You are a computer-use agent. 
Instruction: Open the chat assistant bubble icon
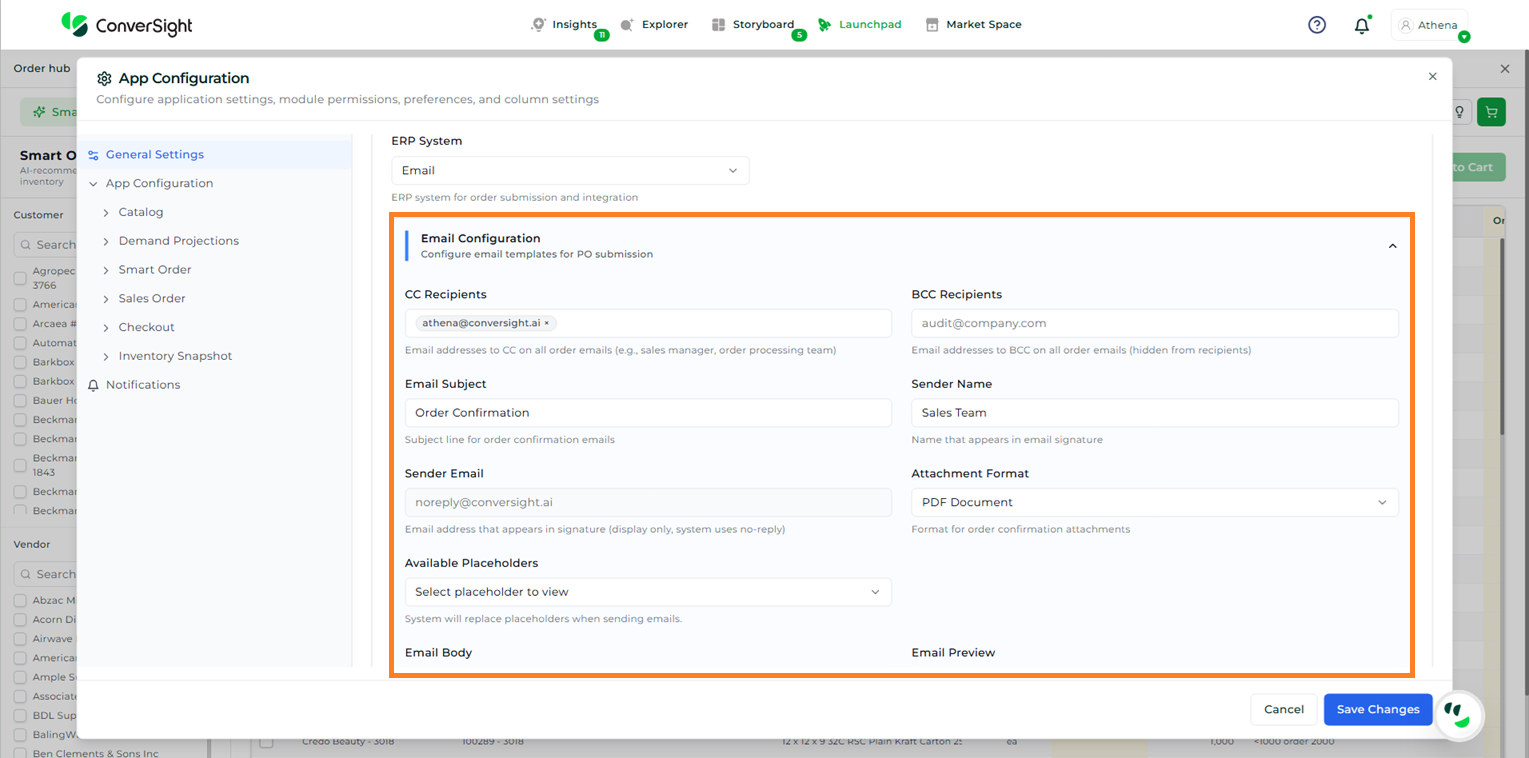[x=1459, y=714]
